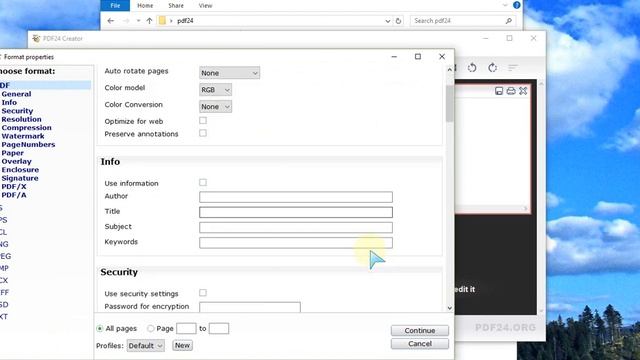The width and height of the screenshot is (640, 360).
Task: Open Share tab in Explorer
Action: point(176,6)
